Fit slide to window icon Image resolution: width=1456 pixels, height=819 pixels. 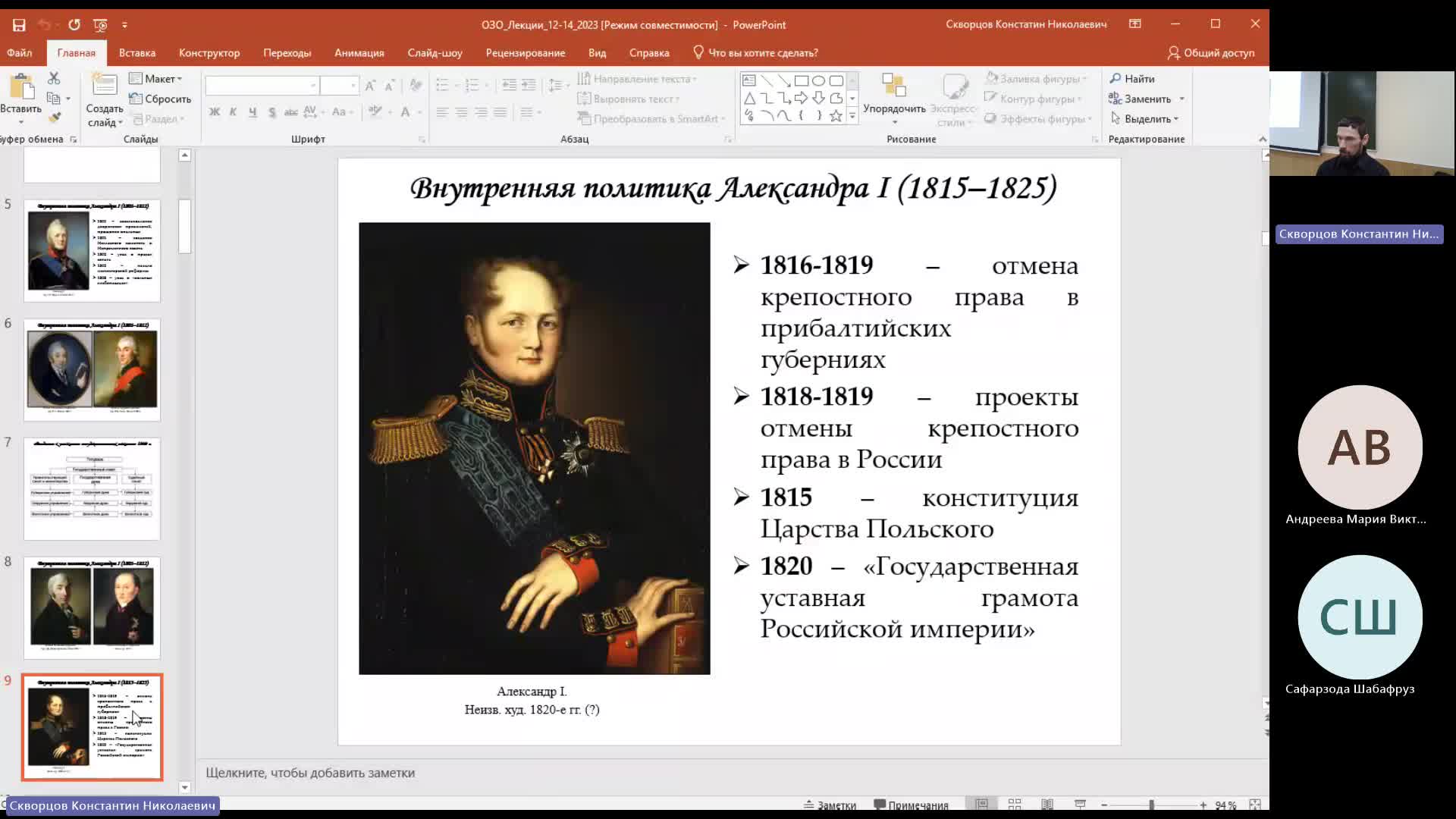coord(1255,805)
